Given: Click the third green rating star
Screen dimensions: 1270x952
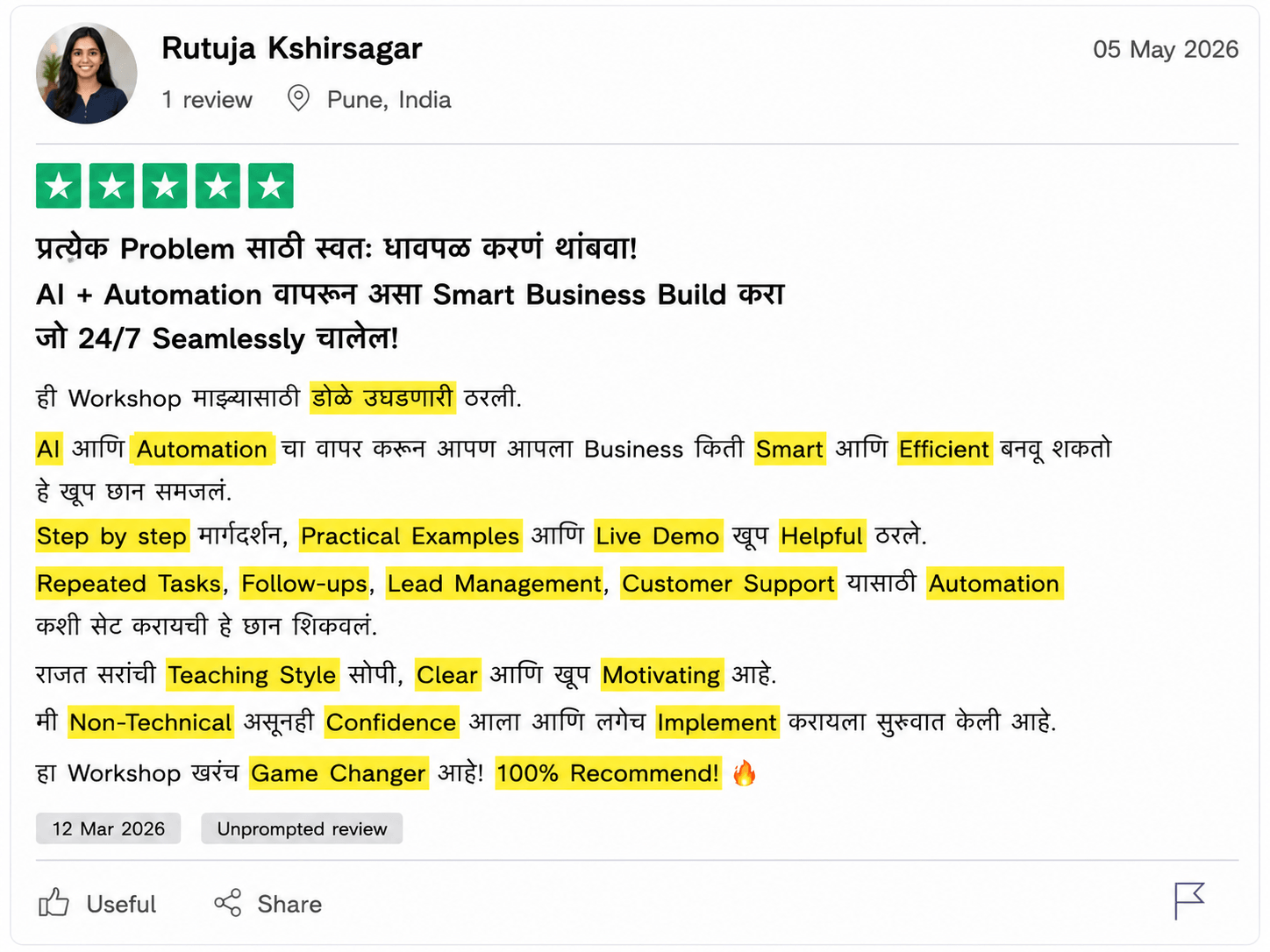Looking at the screenshot, I should click(165, 186).
